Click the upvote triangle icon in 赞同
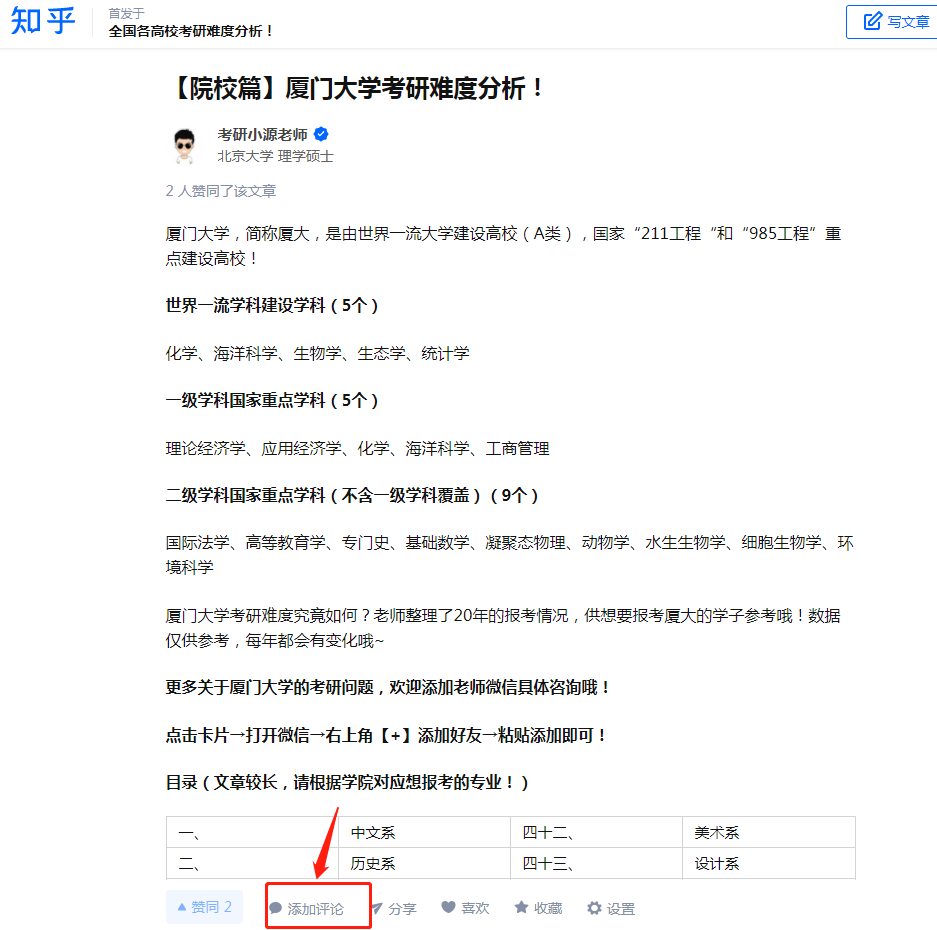 coord(182,907)
